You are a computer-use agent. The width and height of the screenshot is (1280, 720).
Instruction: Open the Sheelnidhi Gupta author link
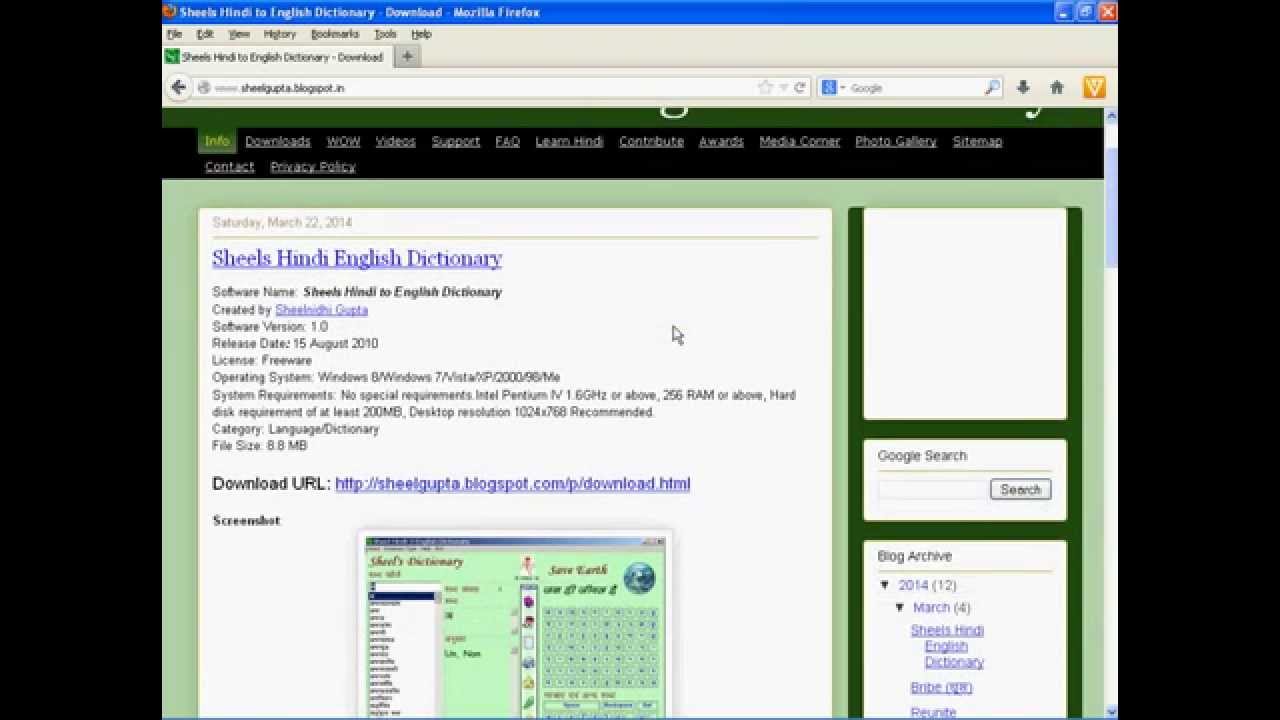point(321,310)
